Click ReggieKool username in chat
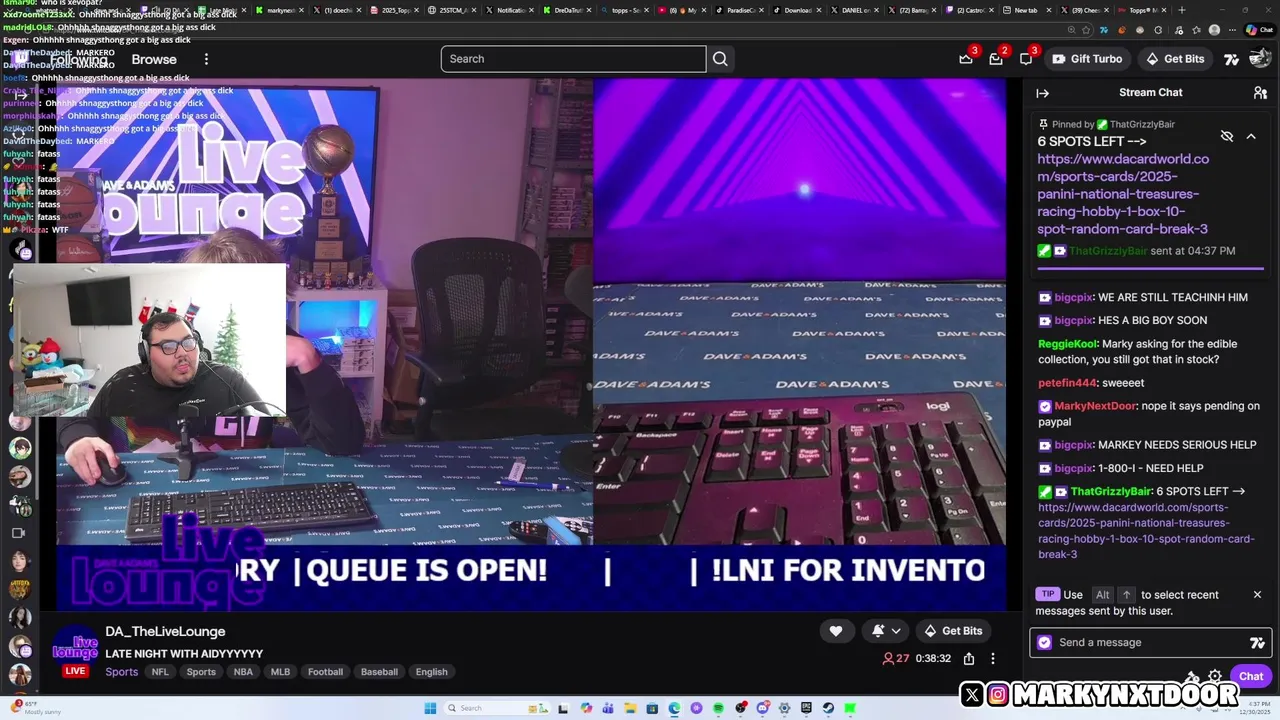 pyautogui.click(x=1068, y=344)
